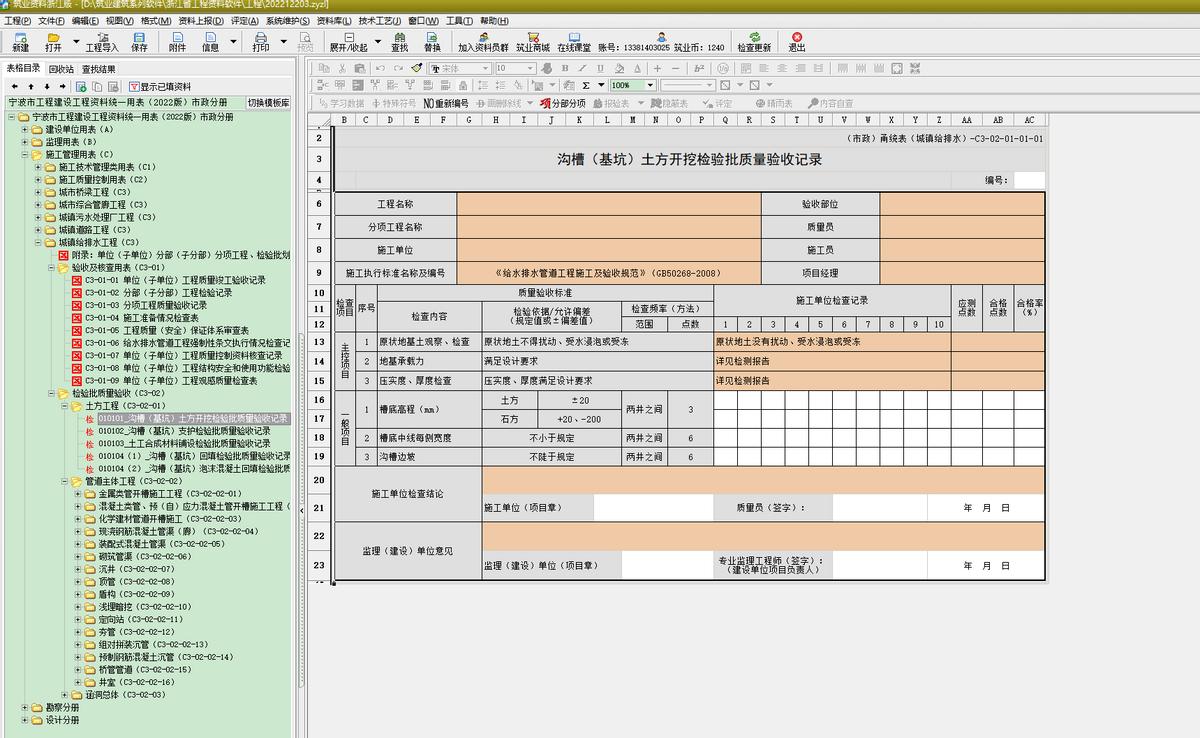Click the 编号 input field on the form
The width and height of the screenshot is (1200, 738).
click(x=1030, y=180)
